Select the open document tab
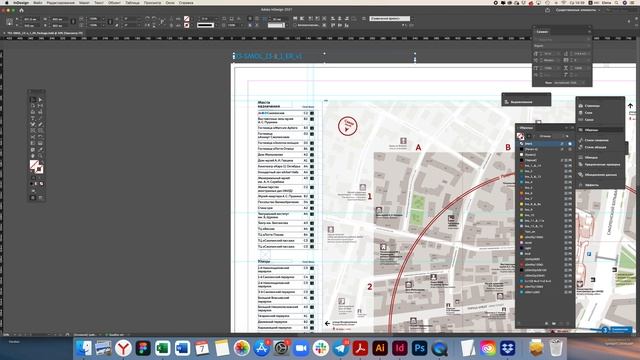Screen dimensions: 640x360 pos(44,33)
